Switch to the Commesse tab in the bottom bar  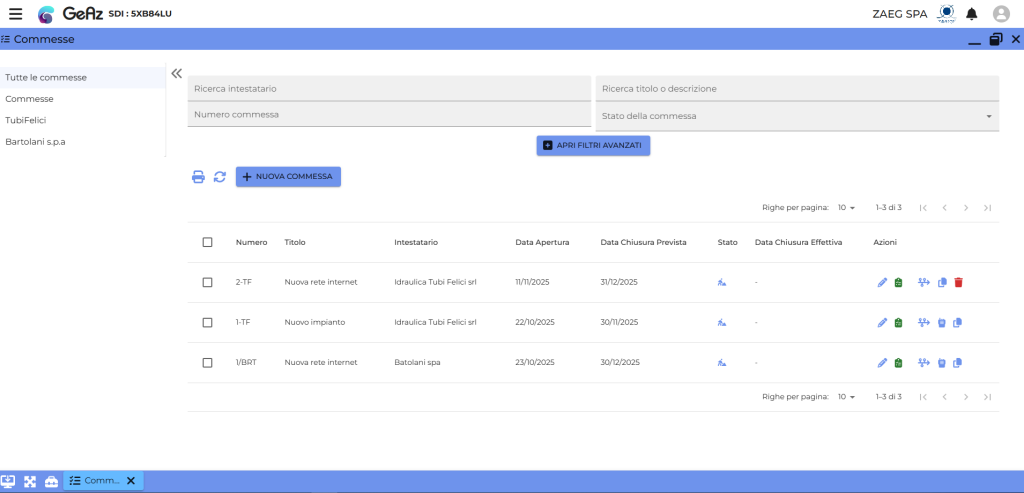pos(95,481)
